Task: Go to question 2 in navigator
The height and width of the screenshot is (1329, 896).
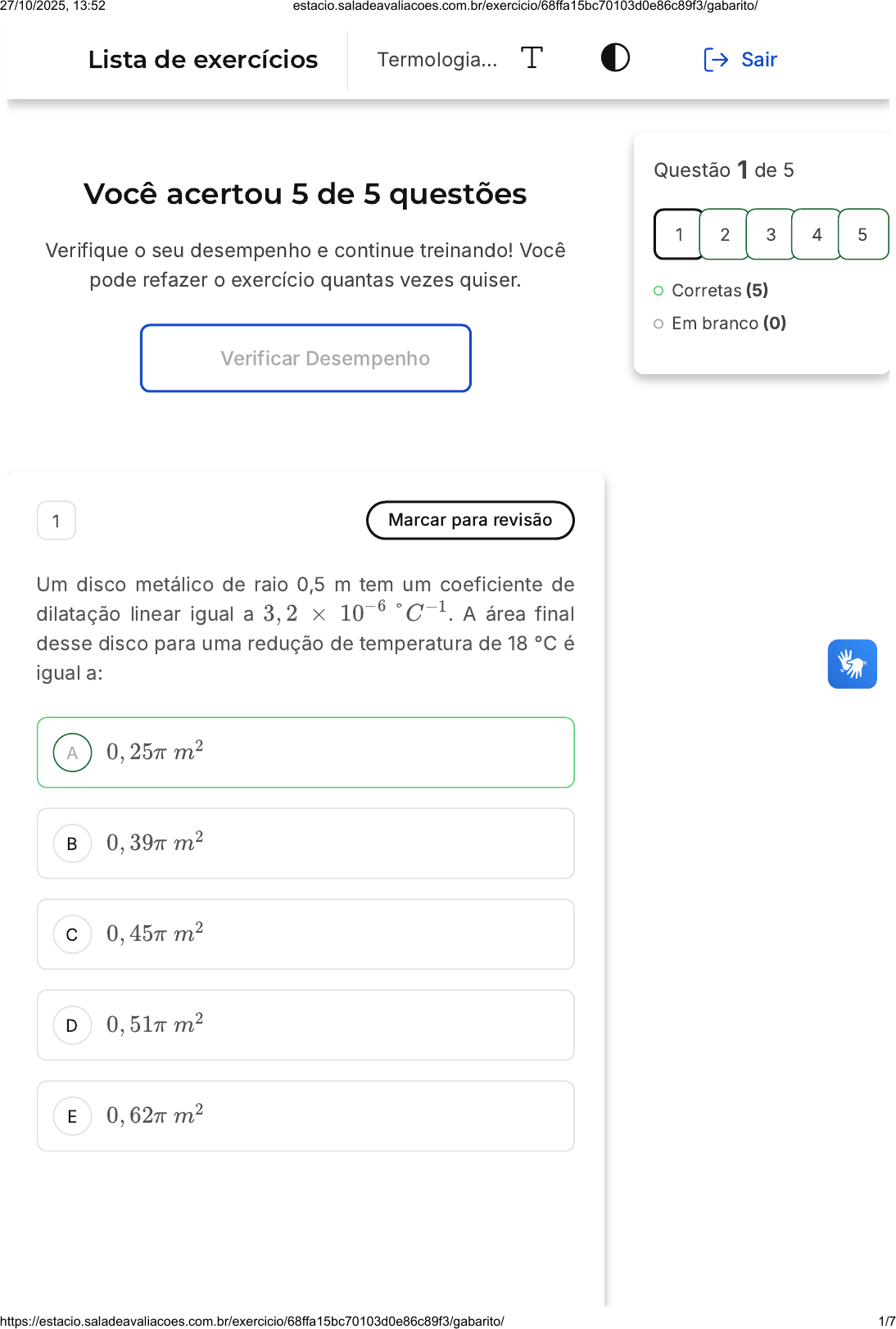Action: coord(725,235)
